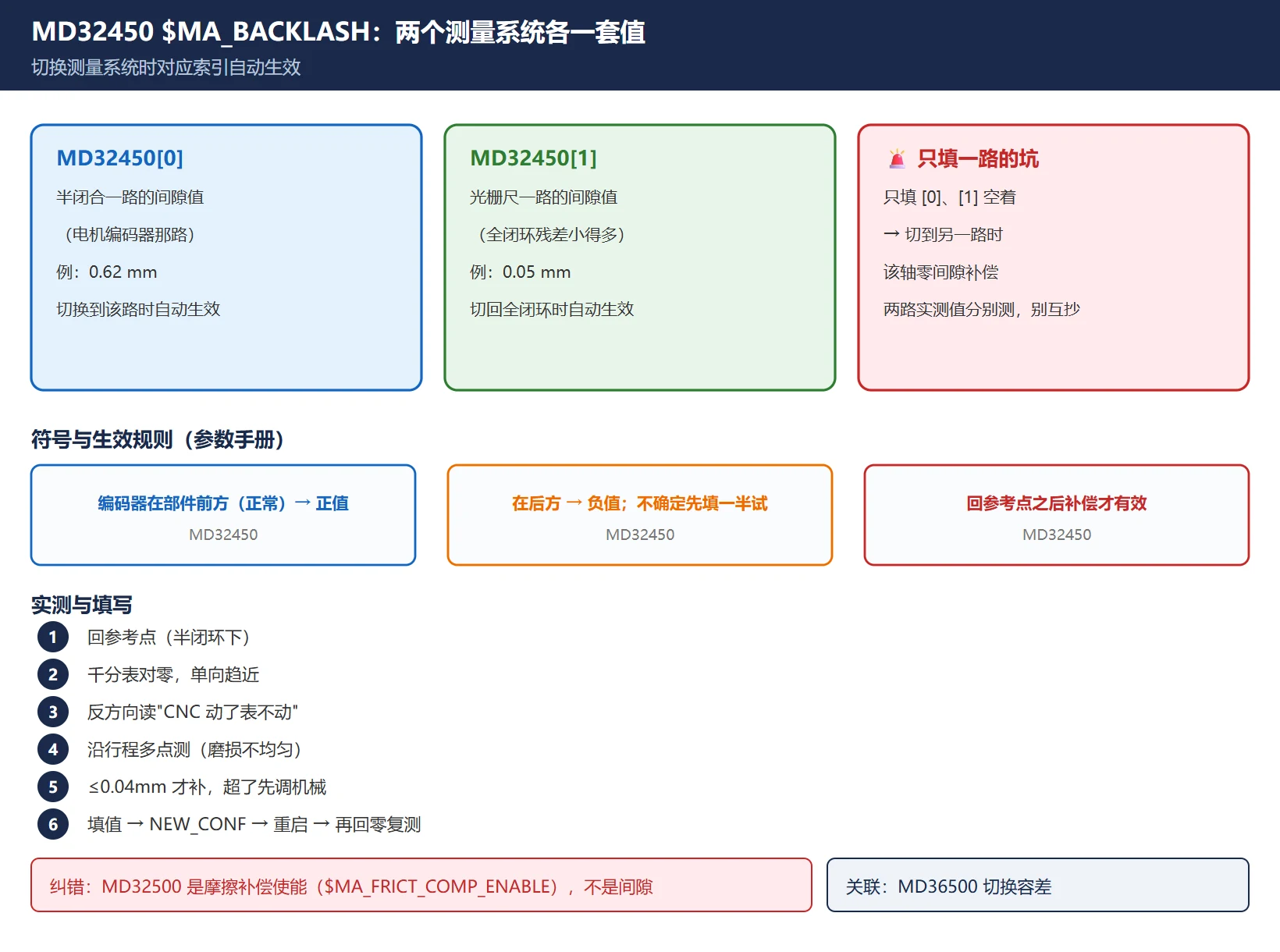
Task: Click the subtitle "切换测量系统时对应索引自动生效"
Action: click(166, 67)
